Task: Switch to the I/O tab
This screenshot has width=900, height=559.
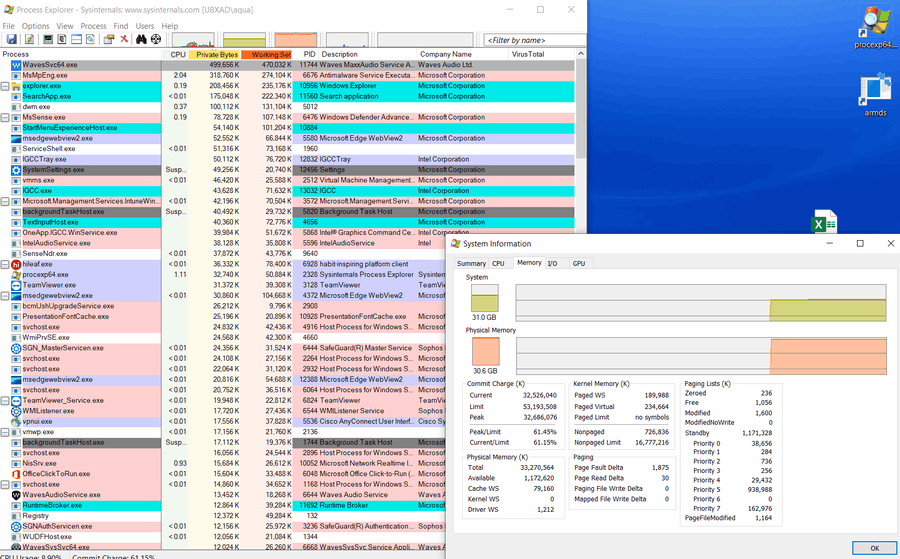Action: point(552,263)
